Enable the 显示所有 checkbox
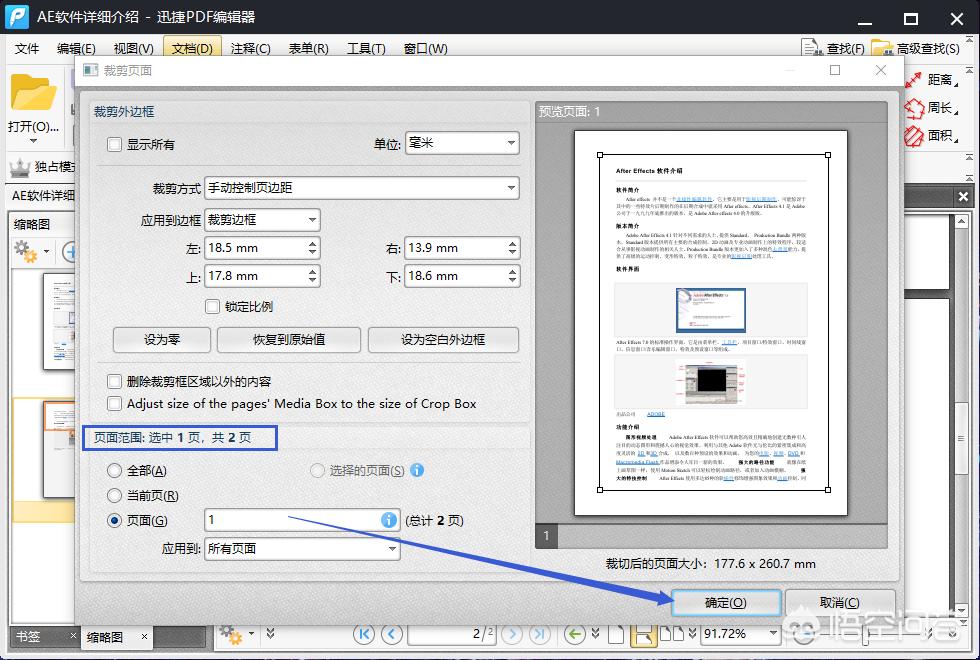The image size is (980, 660). 115,144
